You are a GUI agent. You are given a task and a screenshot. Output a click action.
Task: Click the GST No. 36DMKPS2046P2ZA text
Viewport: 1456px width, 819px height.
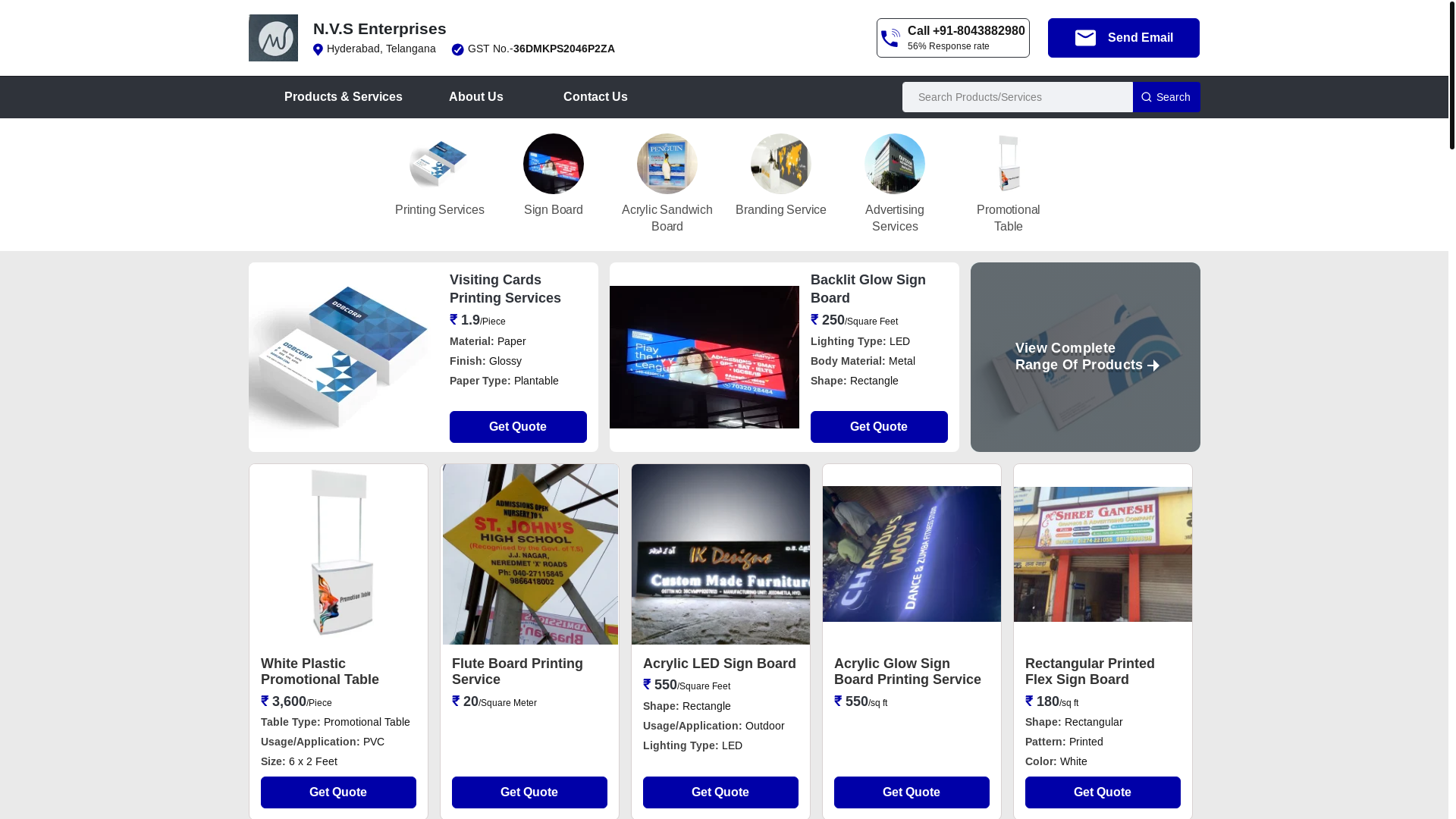pyautogui.click(x=541, y=49)
